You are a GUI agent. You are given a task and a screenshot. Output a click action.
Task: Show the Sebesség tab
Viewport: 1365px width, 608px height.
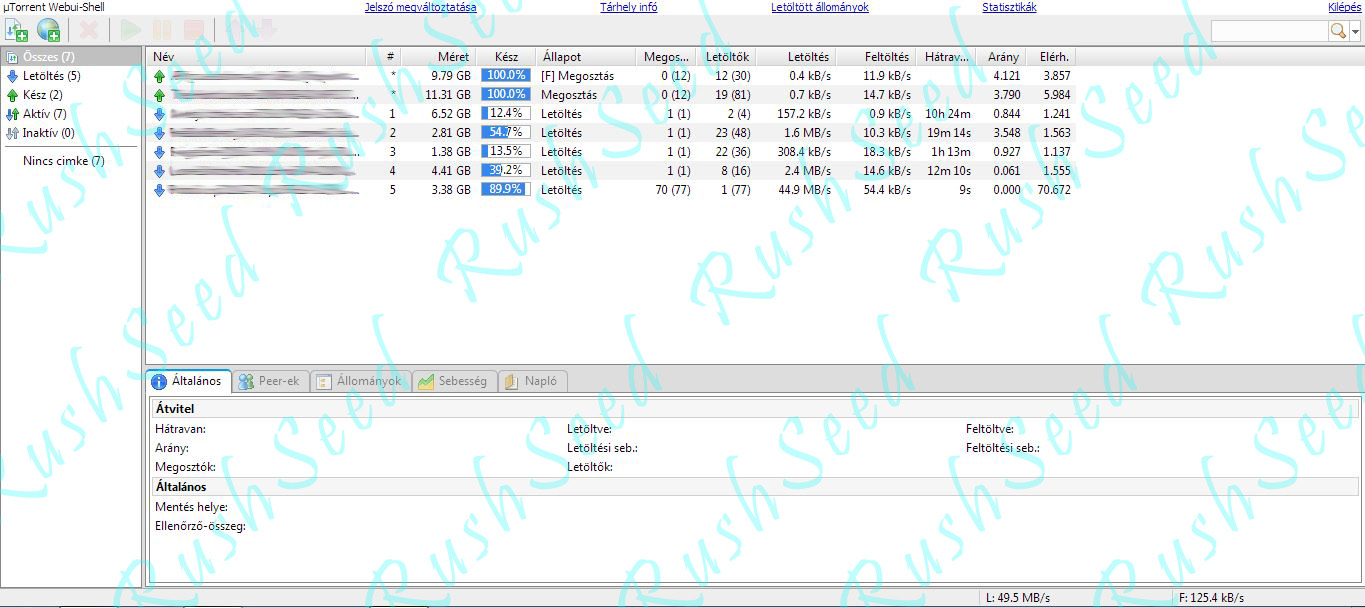[453, 381]
